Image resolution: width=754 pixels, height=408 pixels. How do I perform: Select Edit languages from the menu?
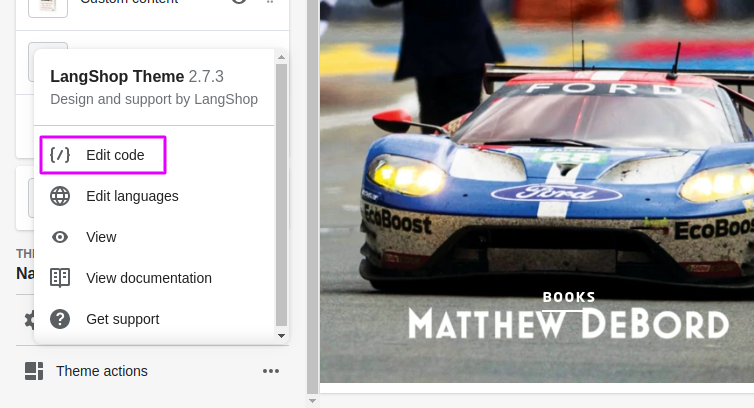pos(132,196)
